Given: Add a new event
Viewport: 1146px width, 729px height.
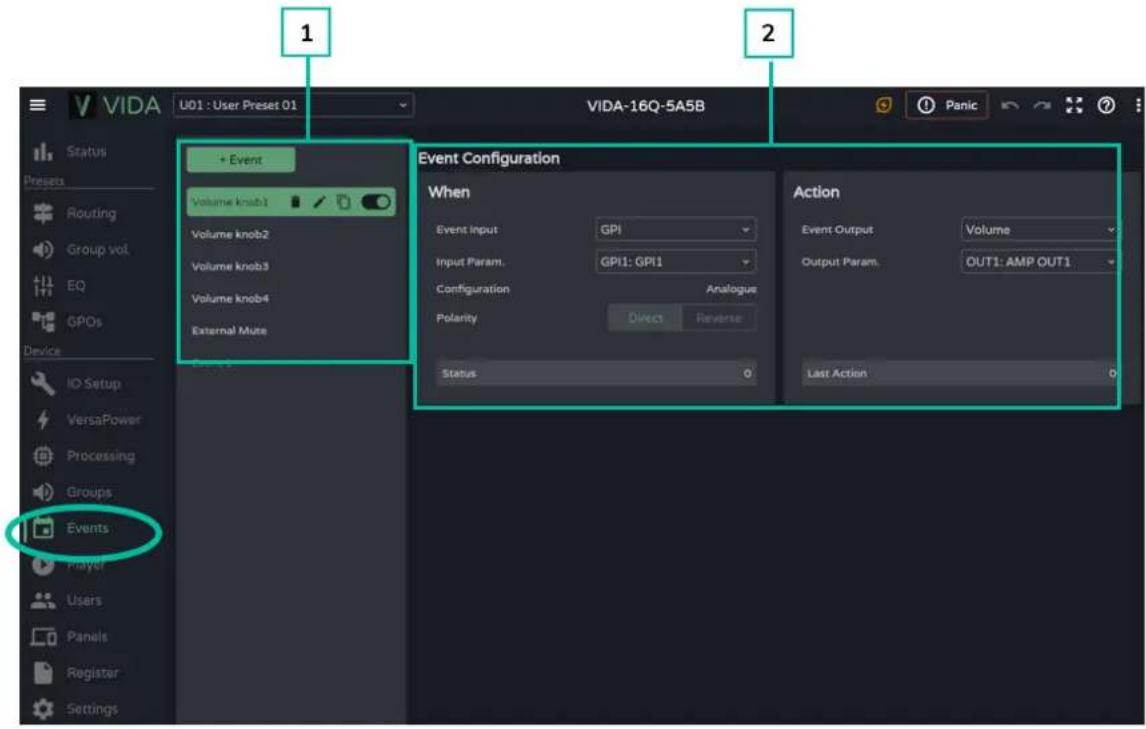Looking at the screenshot, I should tap(240, 159).
